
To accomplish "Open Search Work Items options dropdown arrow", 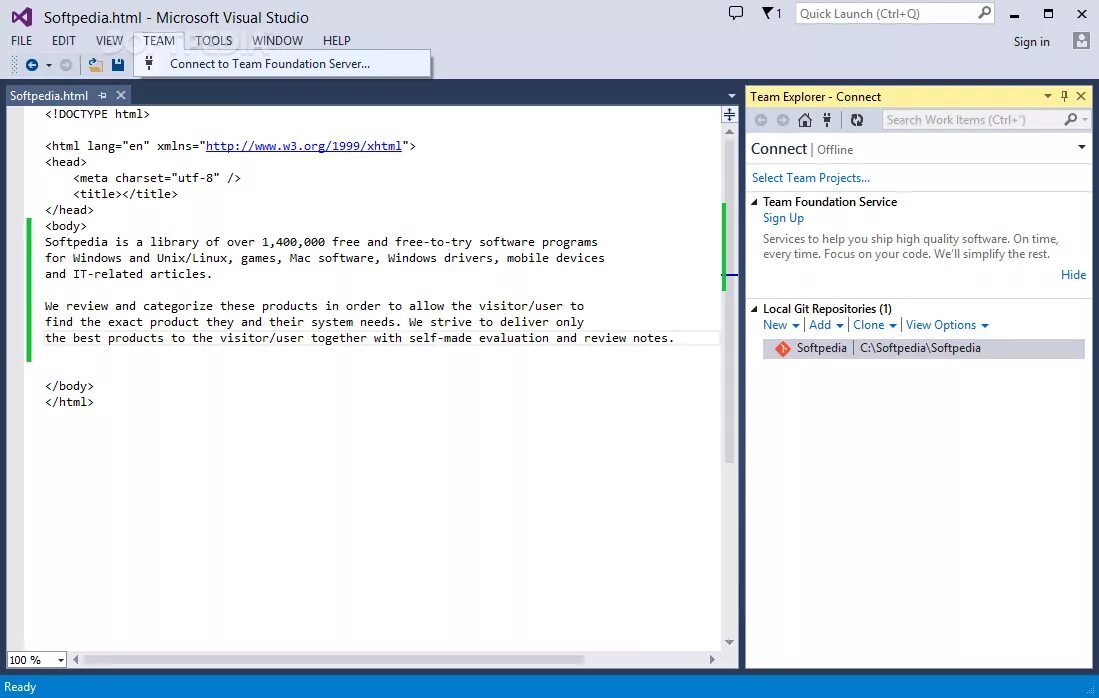I will tap(1085, 120).
